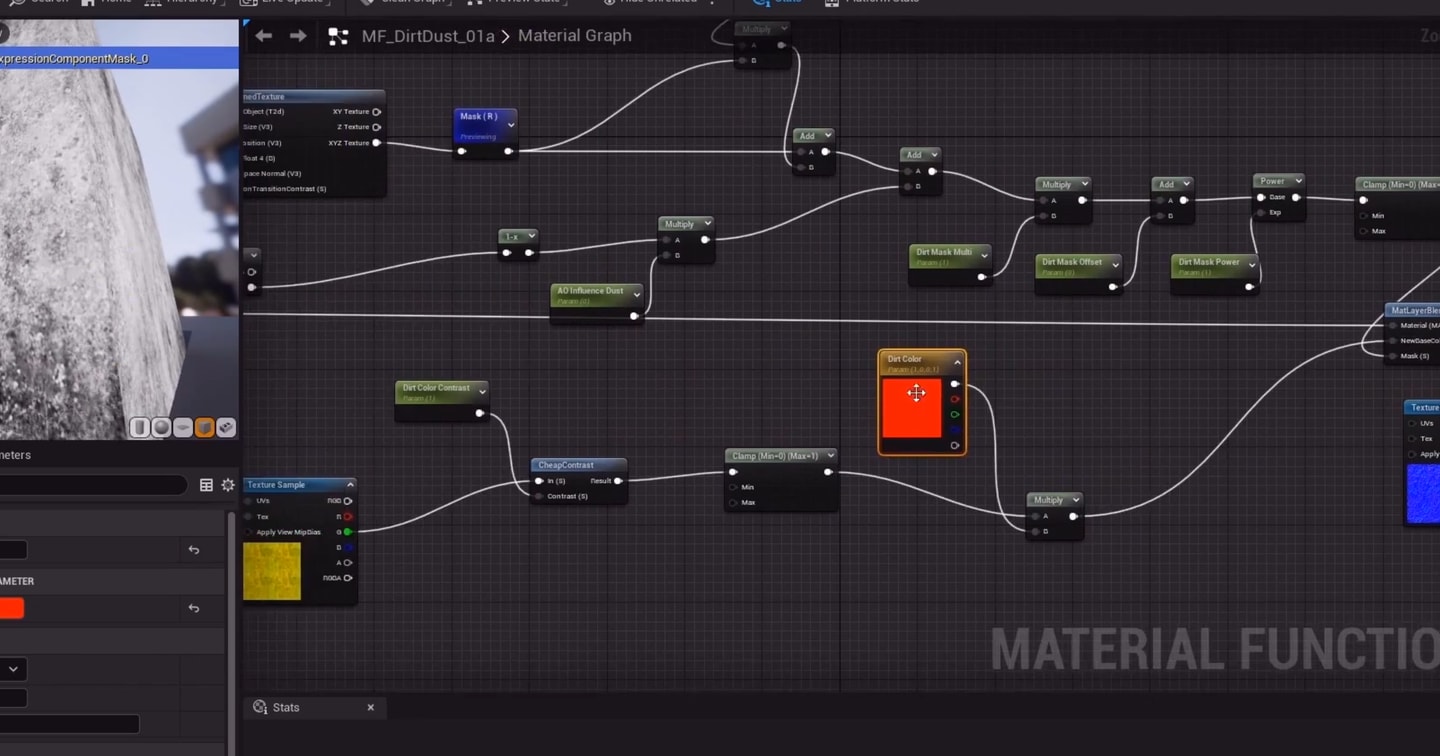Click the red Dirt Color swatch in the node

click(x=912, y=408)
